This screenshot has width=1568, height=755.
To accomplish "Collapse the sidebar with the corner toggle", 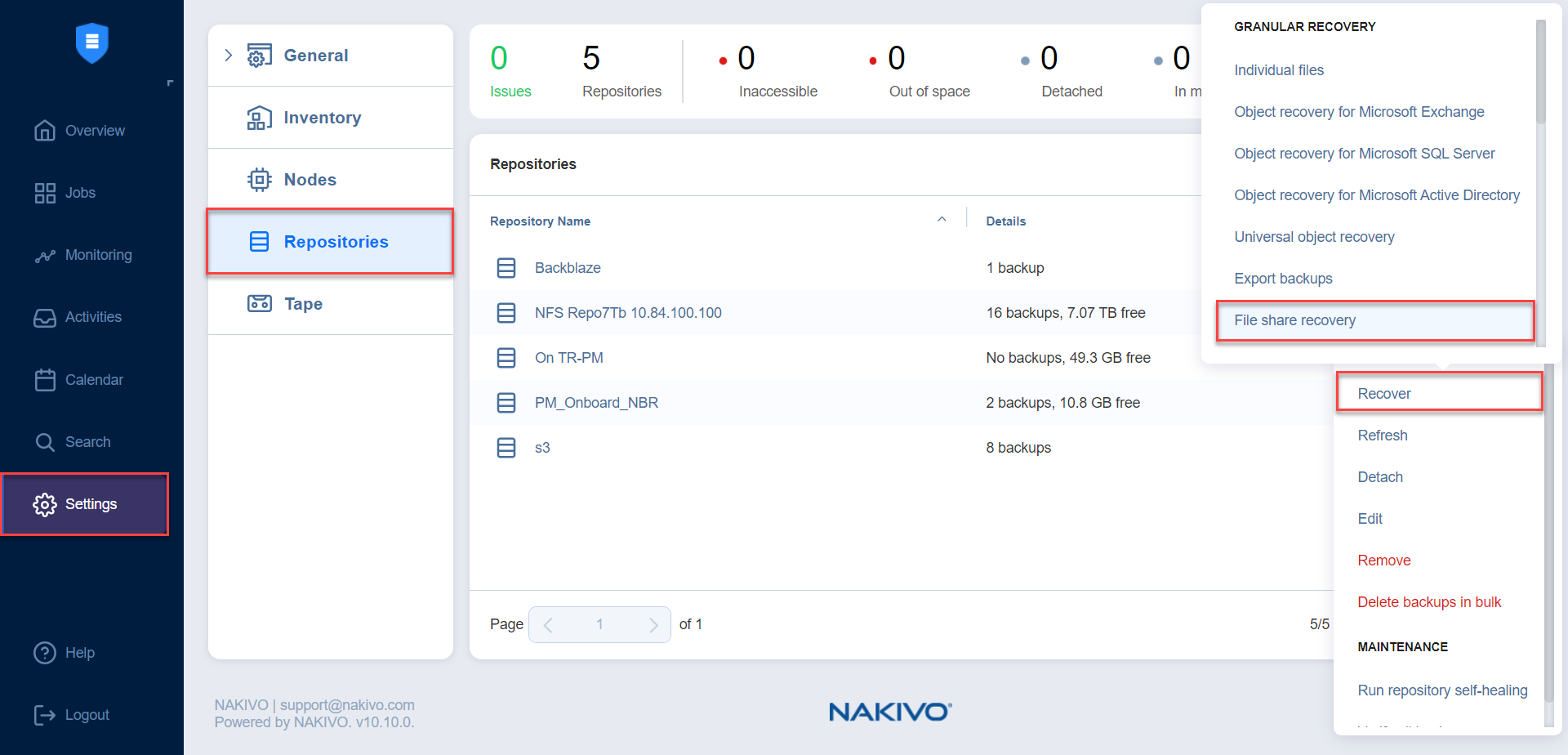I will point(170,83).
